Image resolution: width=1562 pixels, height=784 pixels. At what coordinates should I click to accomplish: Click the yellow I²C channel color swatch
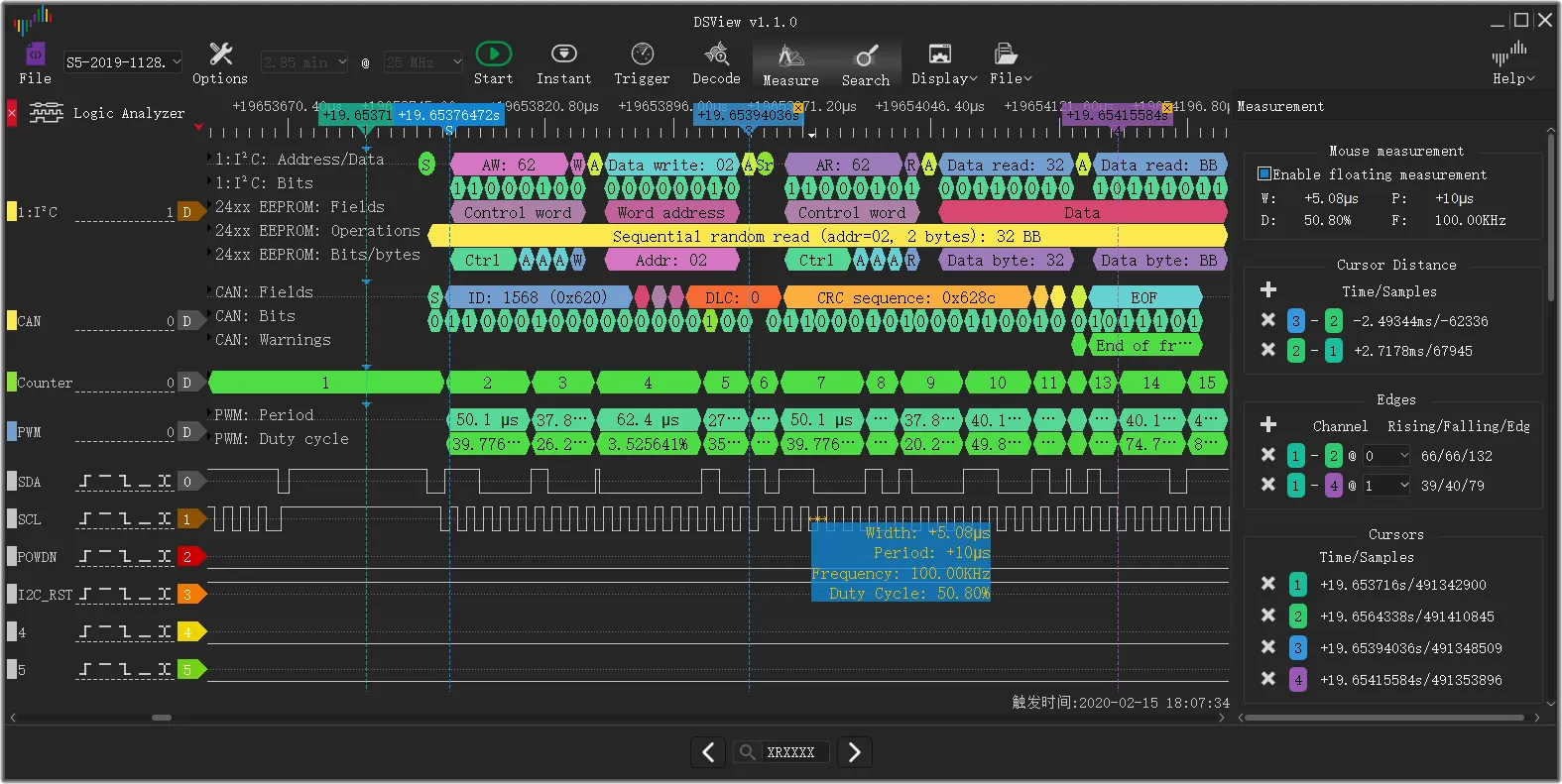[x=12, y=211]
